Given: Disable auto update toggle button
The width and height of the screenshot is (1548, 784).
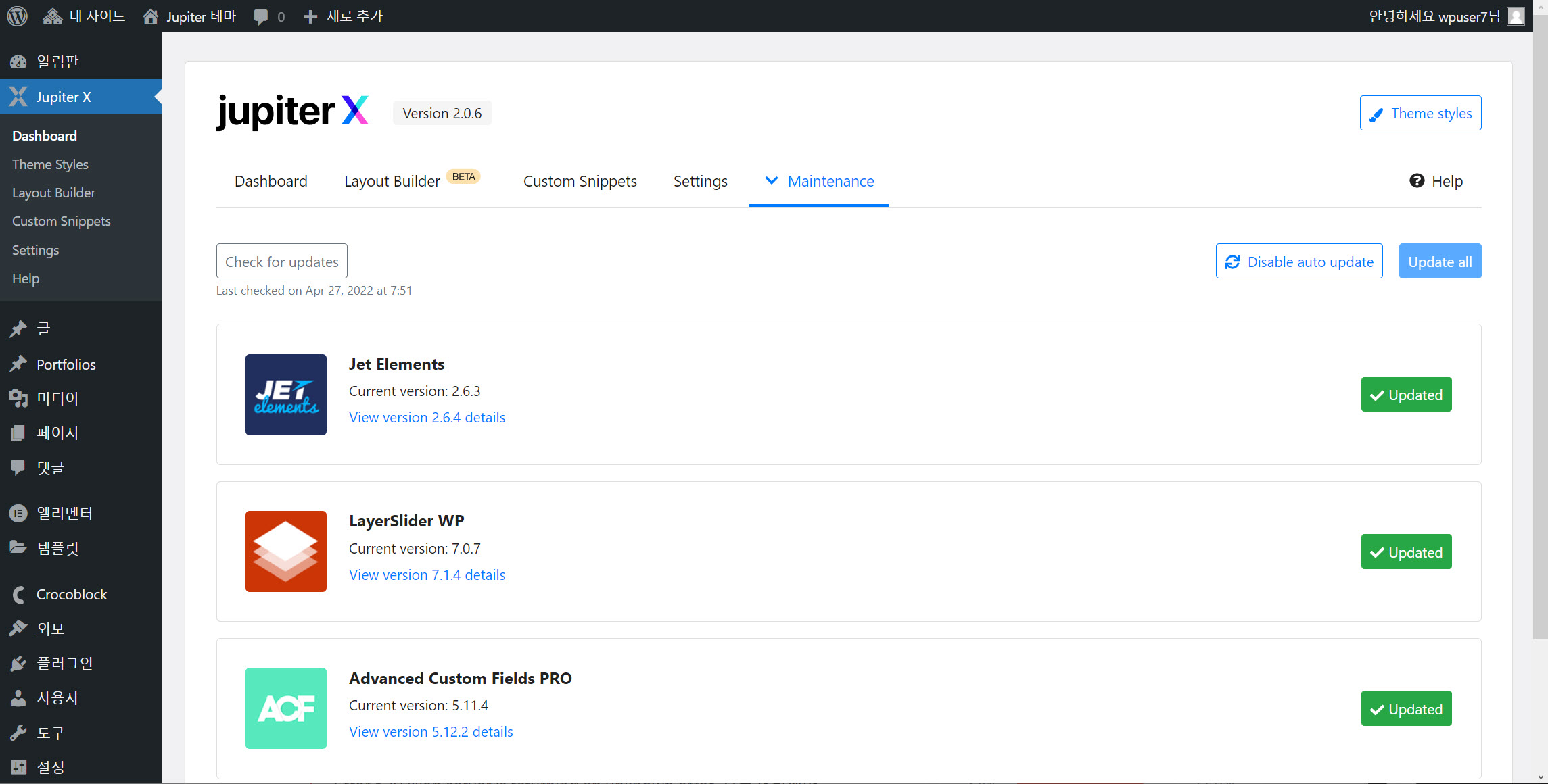Looking at the screenshot, I should (x=1298, y=262).
